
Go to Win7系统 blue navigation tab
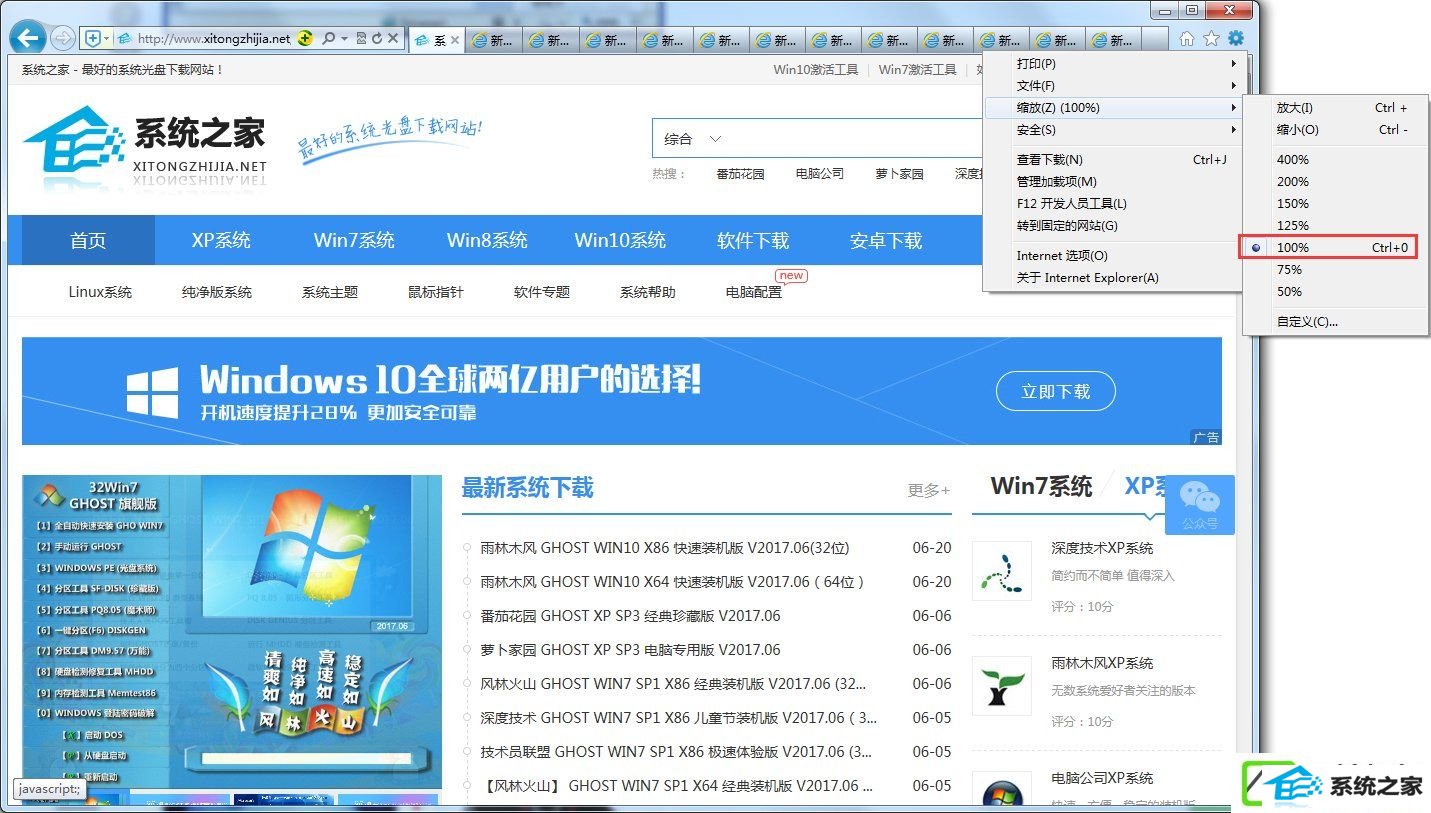[x=354, y=240]
